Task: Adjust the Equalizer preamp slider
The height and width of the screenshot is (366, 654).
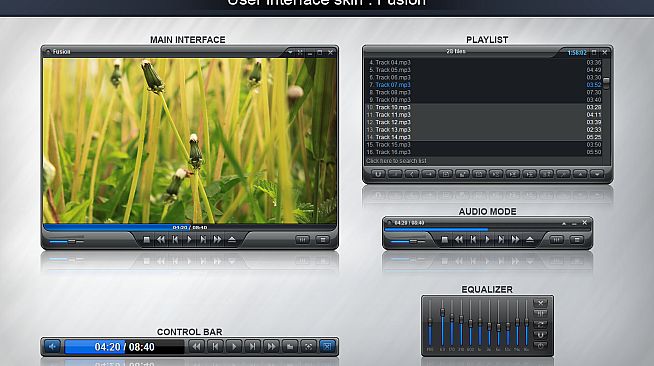Action: point(430,323)
